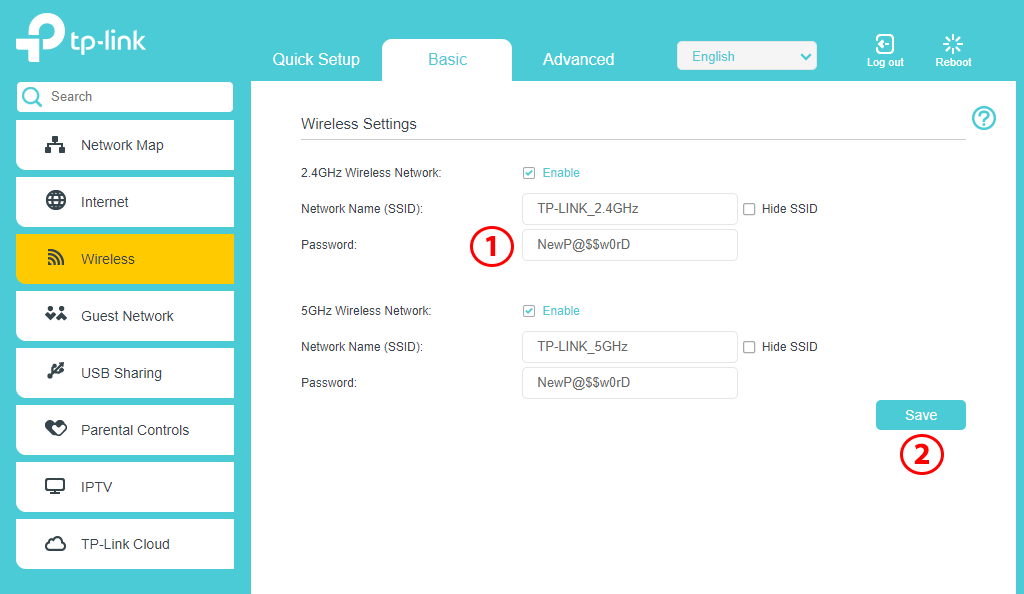Click the 2.4GHz Network Name SSID field

coord(630,209)
